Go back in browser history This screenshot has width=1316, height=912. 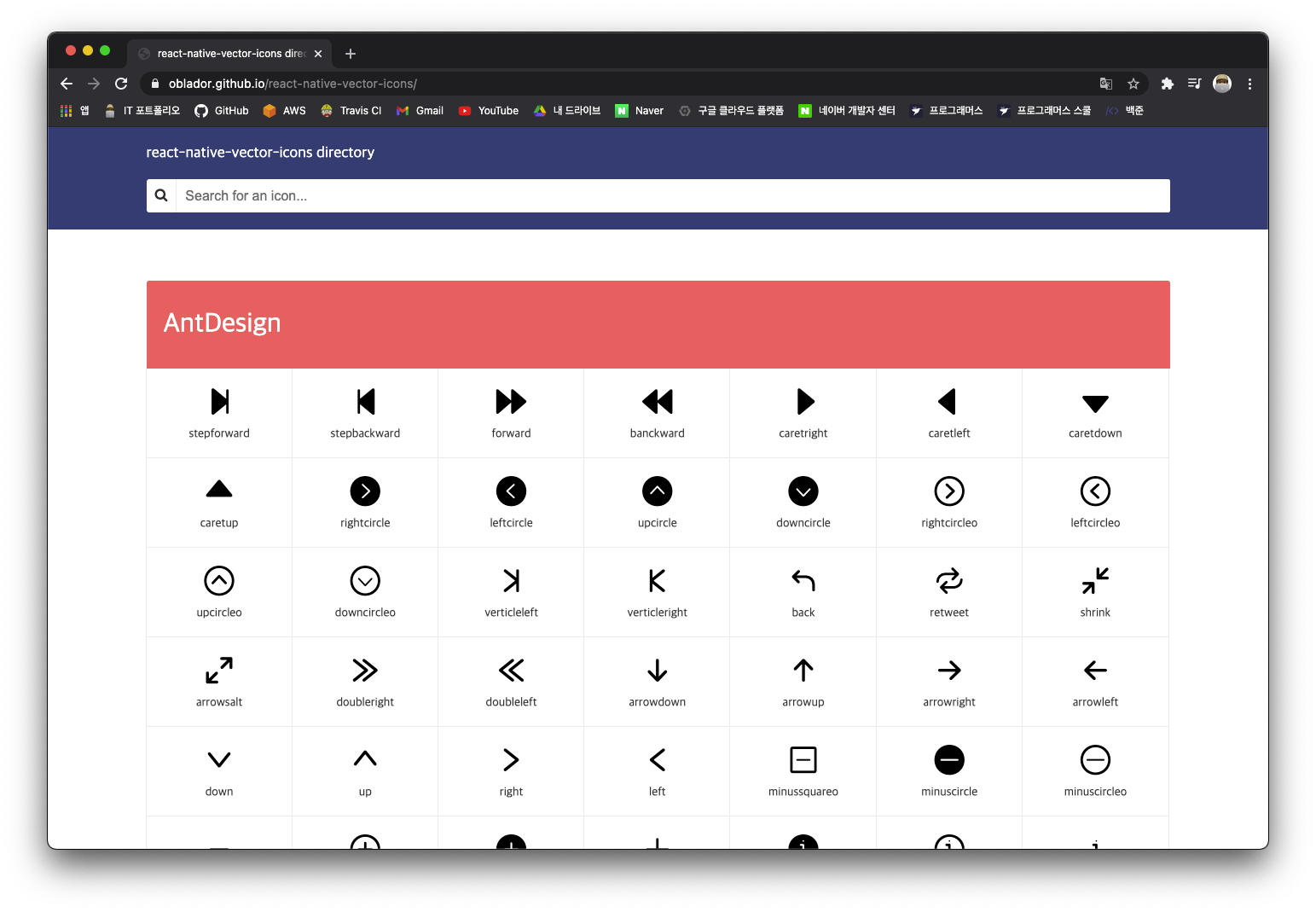[67, 84]
